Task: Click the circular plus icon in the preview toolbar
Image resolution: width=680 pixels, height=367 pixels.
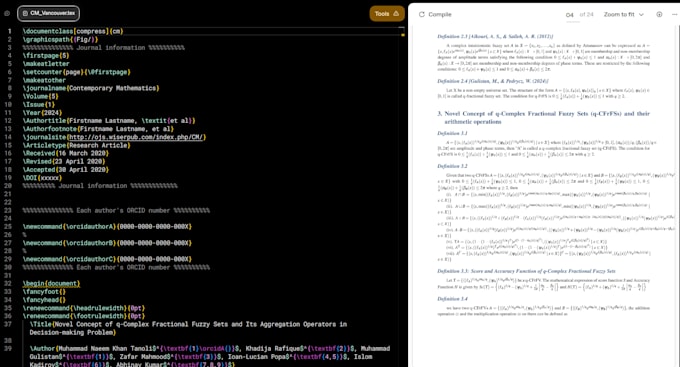Action: pyautogui.click(x=659, y=14)
